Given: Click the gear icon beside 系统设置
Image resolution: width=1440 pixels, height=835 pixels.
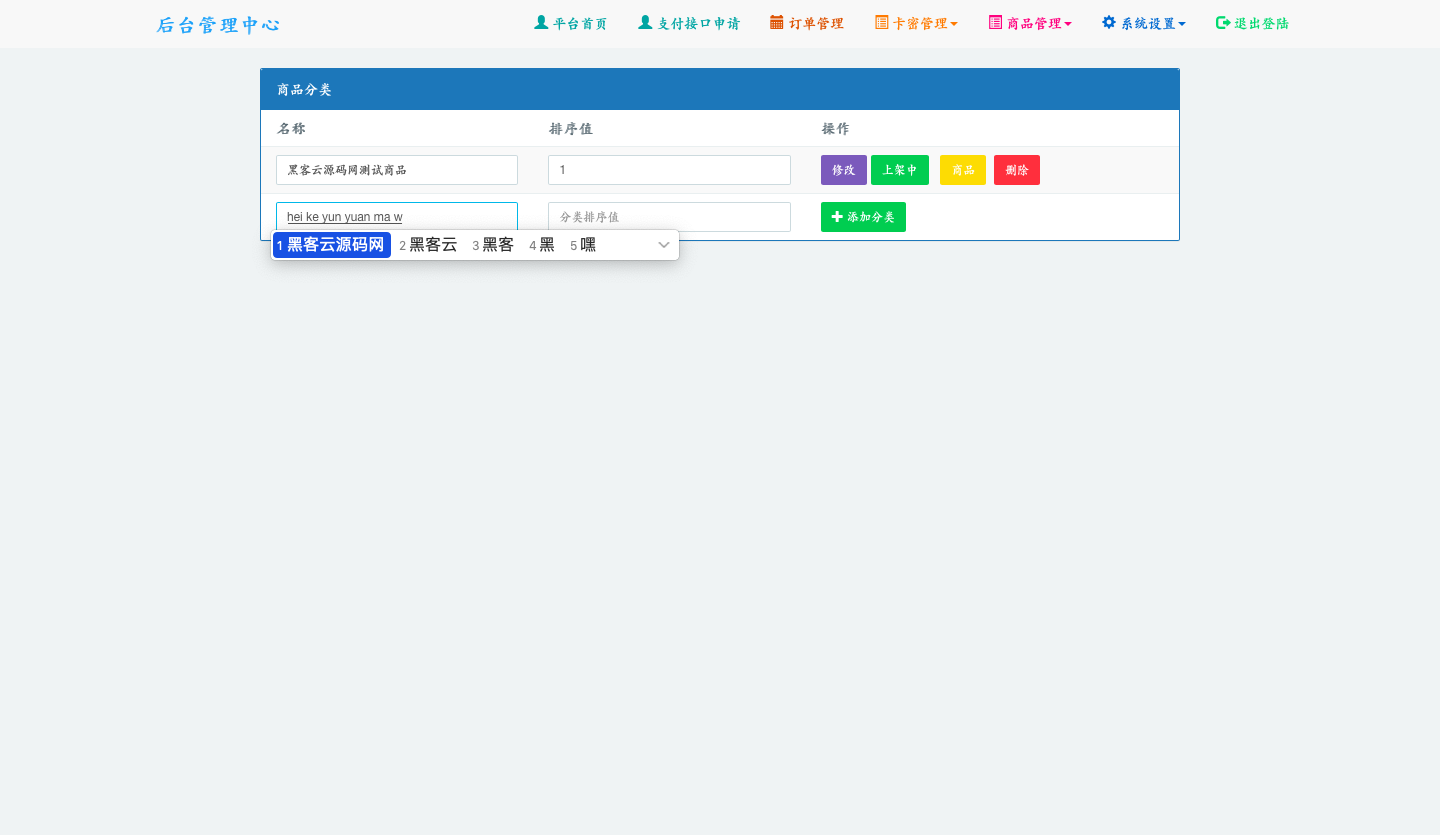Looking at the screenshot, I should 1109,22.
